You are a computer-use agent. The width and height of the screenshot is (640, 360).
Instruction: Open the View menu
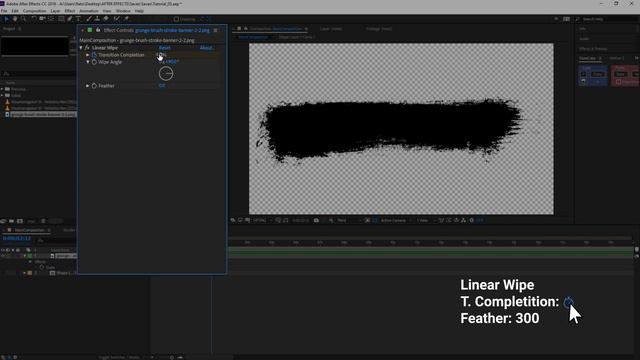[107, 11]
